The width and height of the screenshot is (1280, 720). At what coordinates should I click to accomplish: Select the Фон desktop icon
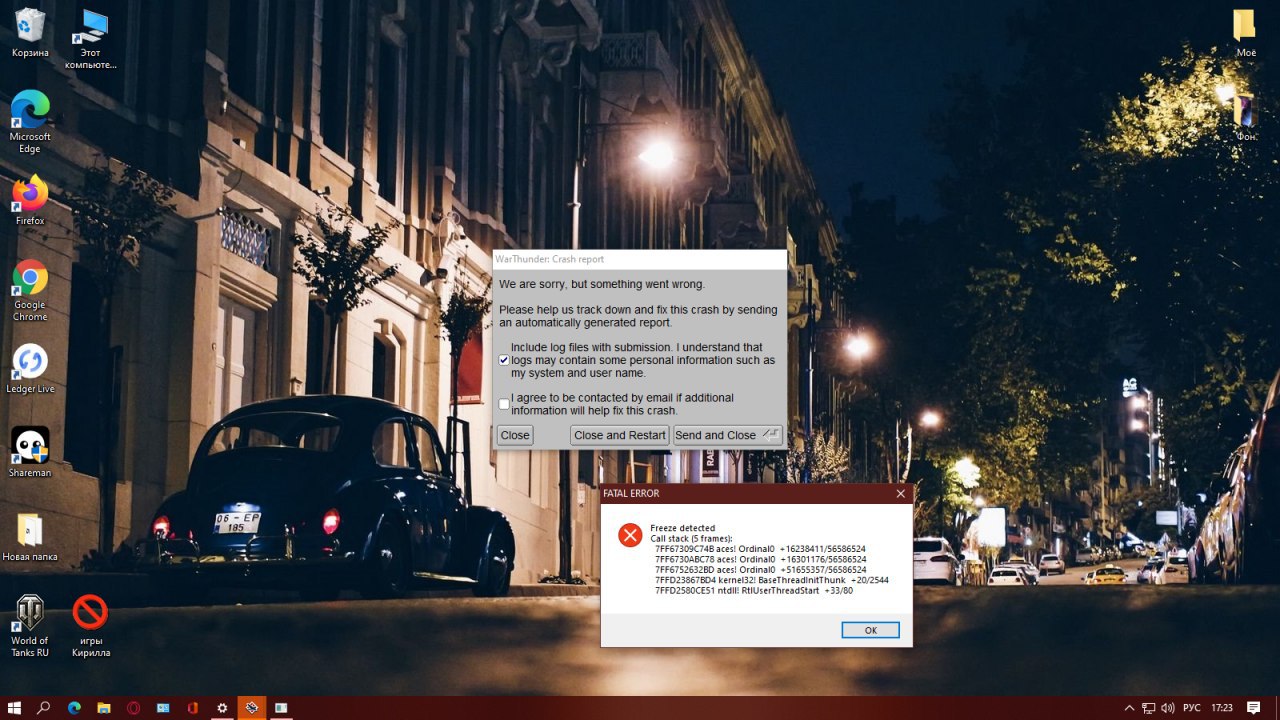(x=1245, y=116)
